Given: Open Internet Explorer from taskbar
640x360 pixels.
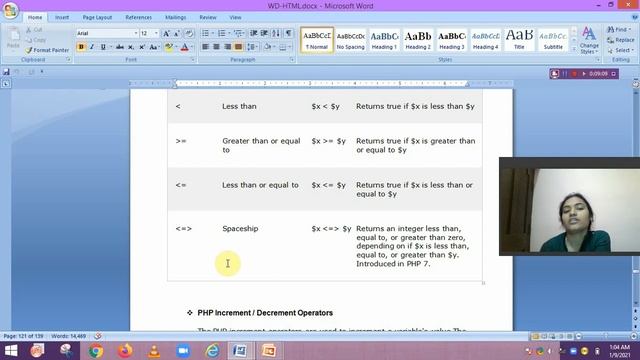Looking at the screenshot, I should pos(212,351).
